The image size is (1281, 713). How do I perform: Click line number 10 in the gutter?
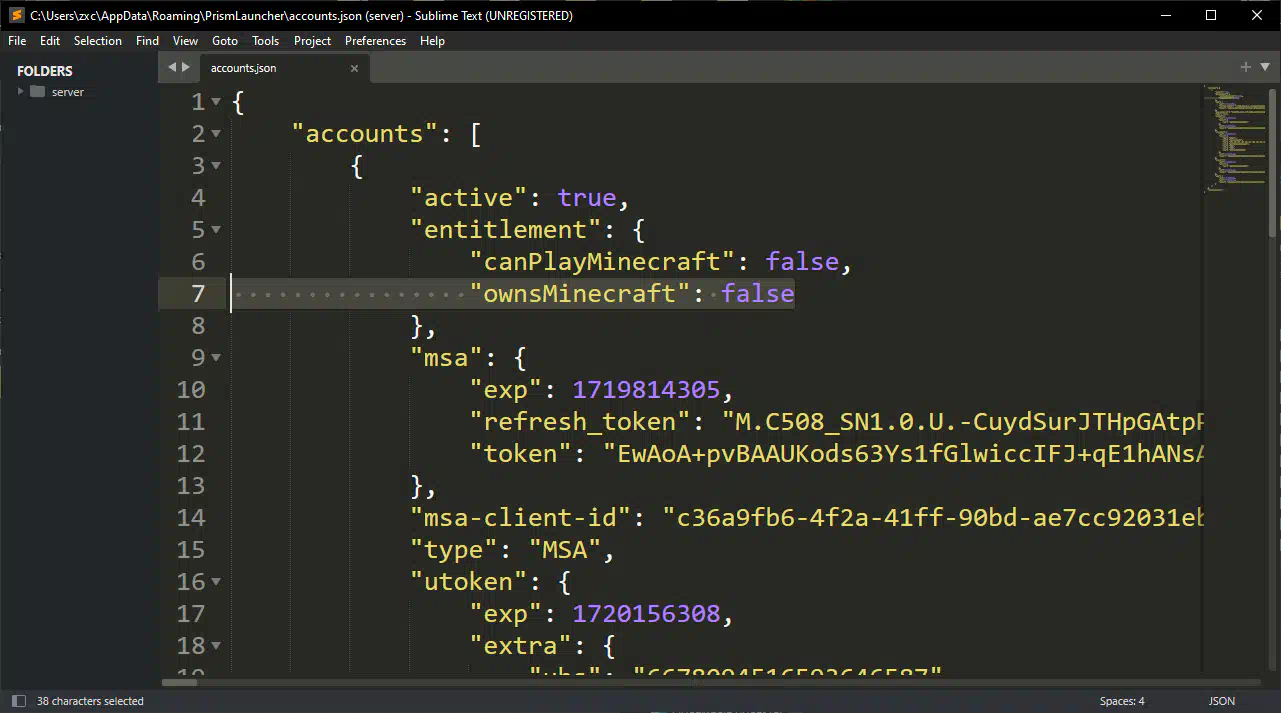[x=191, y=390]
